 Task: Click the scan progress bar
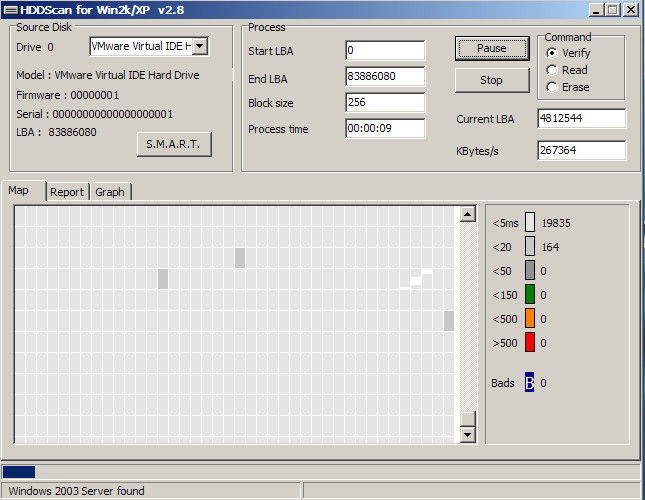(321, 472)
